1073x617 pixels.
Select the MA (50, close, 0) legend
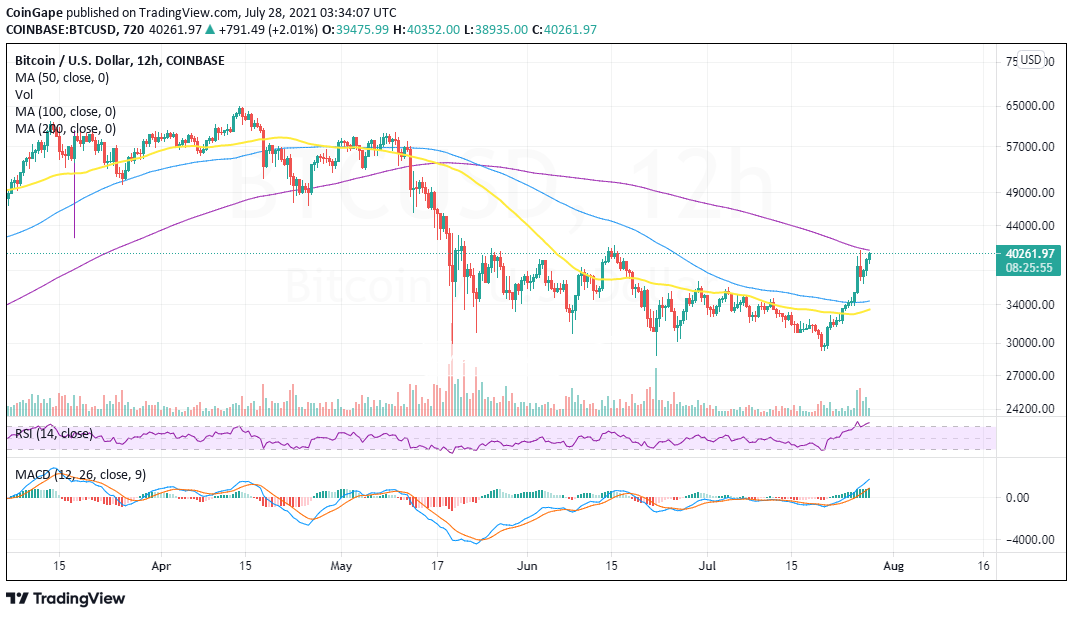point(63,77)
